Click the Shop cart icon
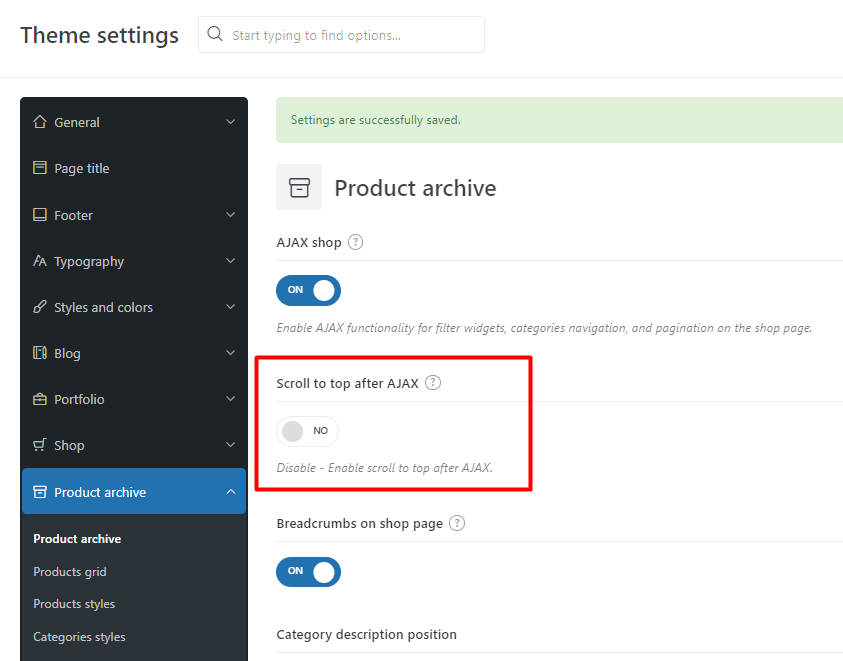 pos(40,445)
